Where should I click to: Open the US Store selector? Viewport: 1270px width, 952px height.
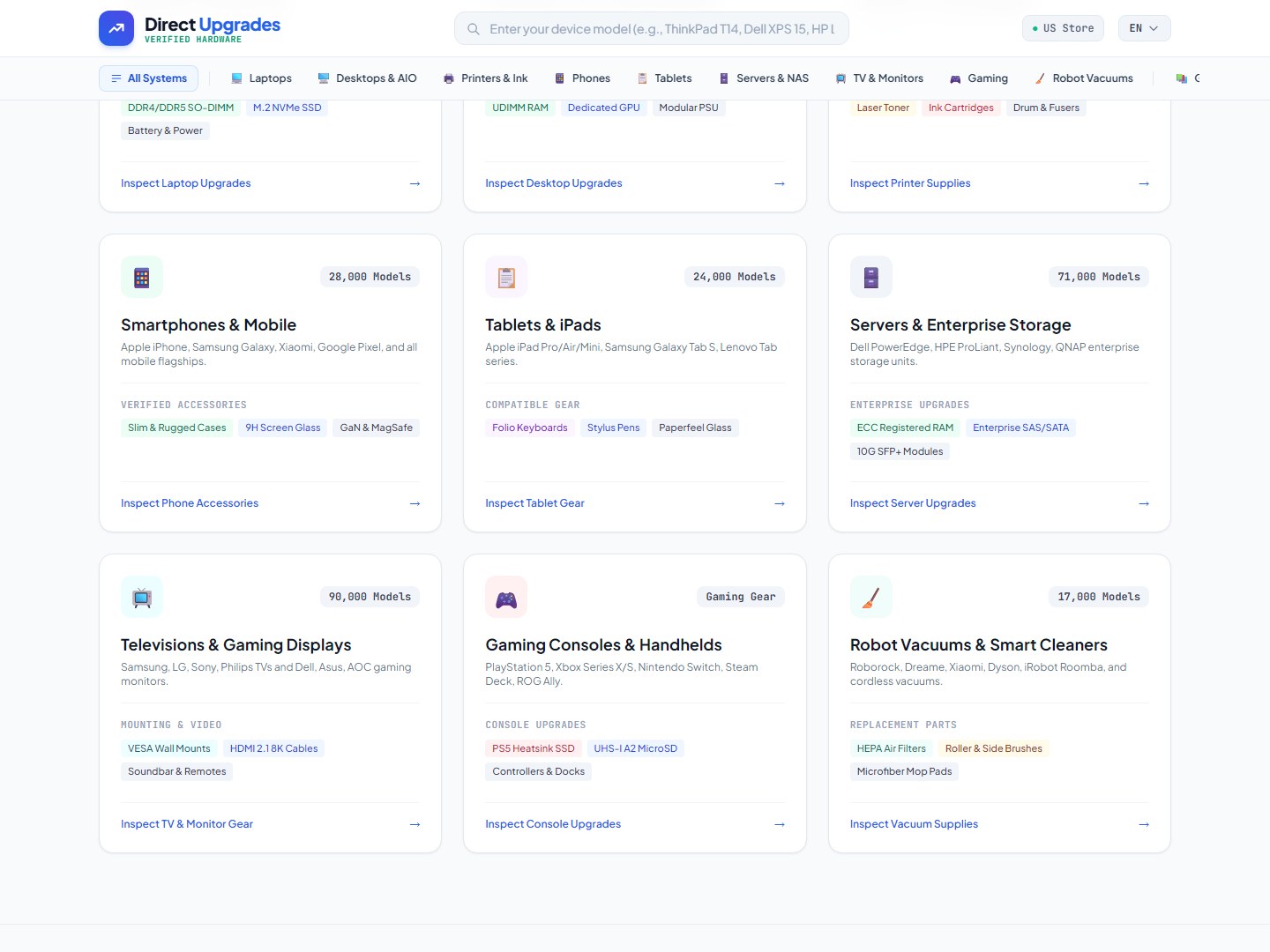pyautogui.click(x=1063, y=28)
